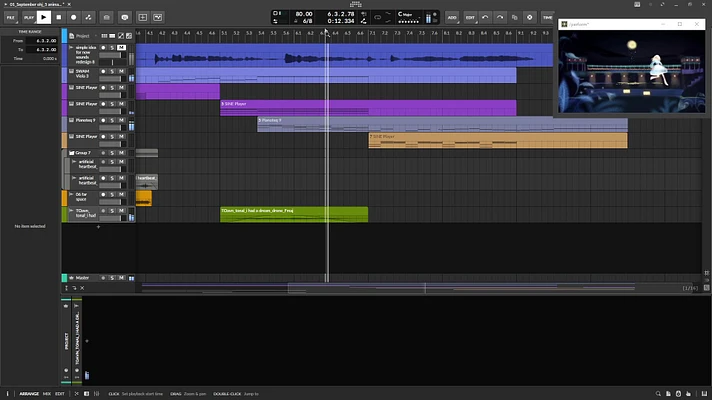Close the 01_September project tab
The width and height of the screenshot is (712, 400).
click(69, 4)
